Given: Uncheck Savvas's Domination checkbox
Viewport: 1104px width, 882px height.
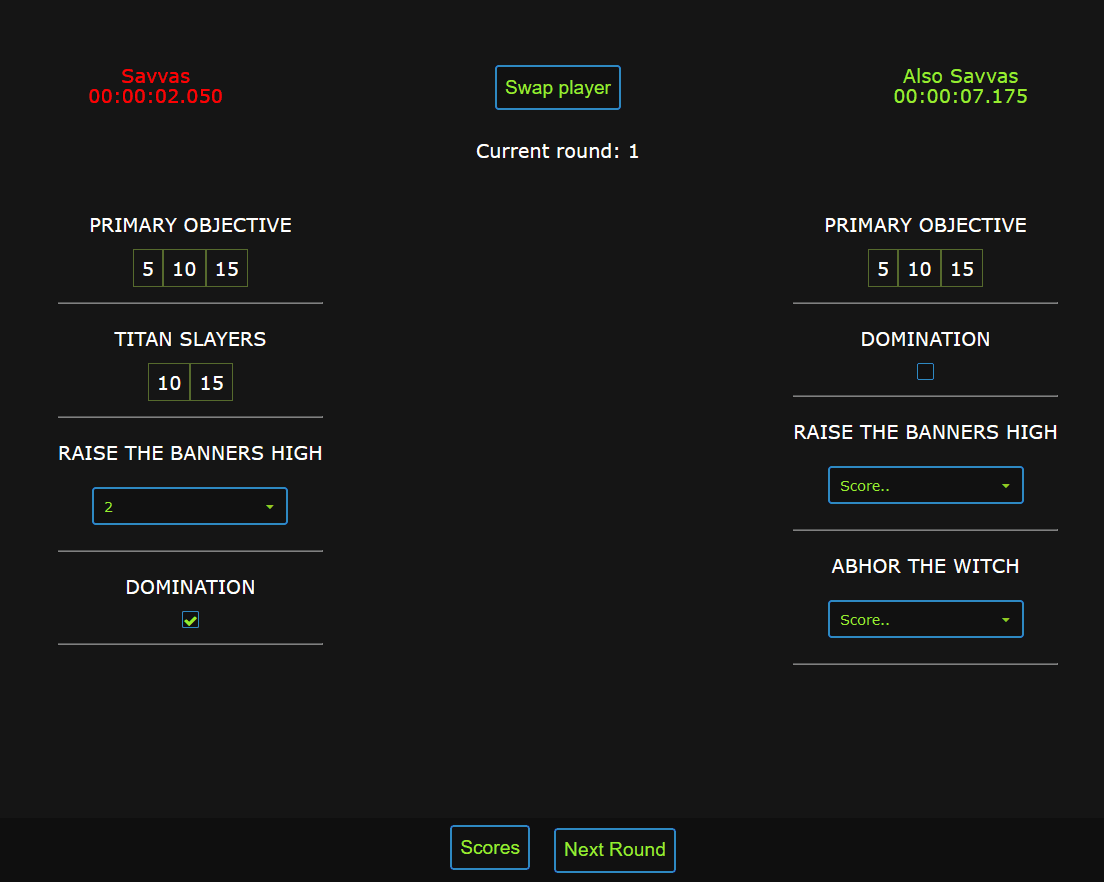Looking at the screenshot, I should click(x=190, y=619).
